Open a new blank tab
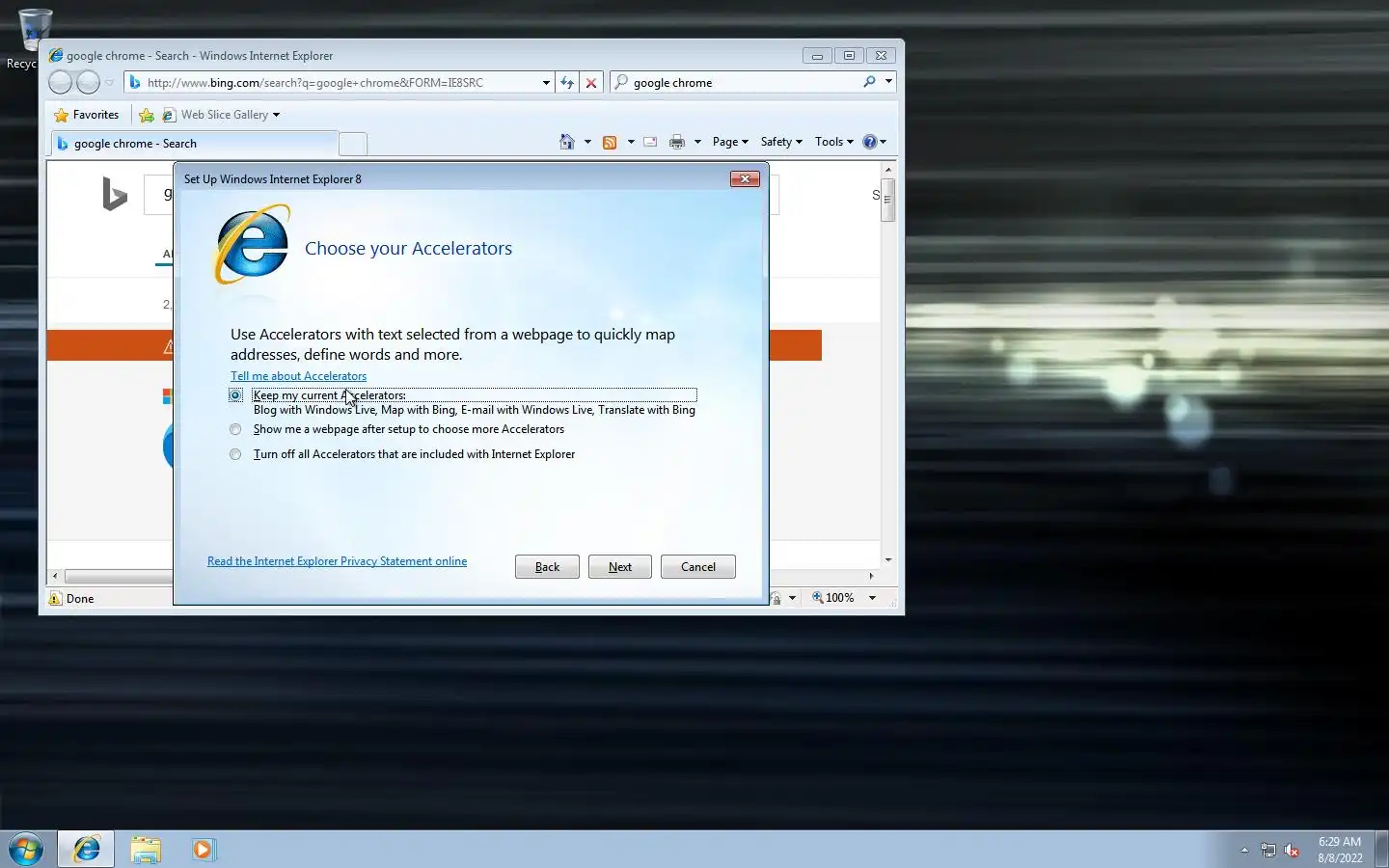The height and width of the screenshot is (868, 1389). [353, 144]
